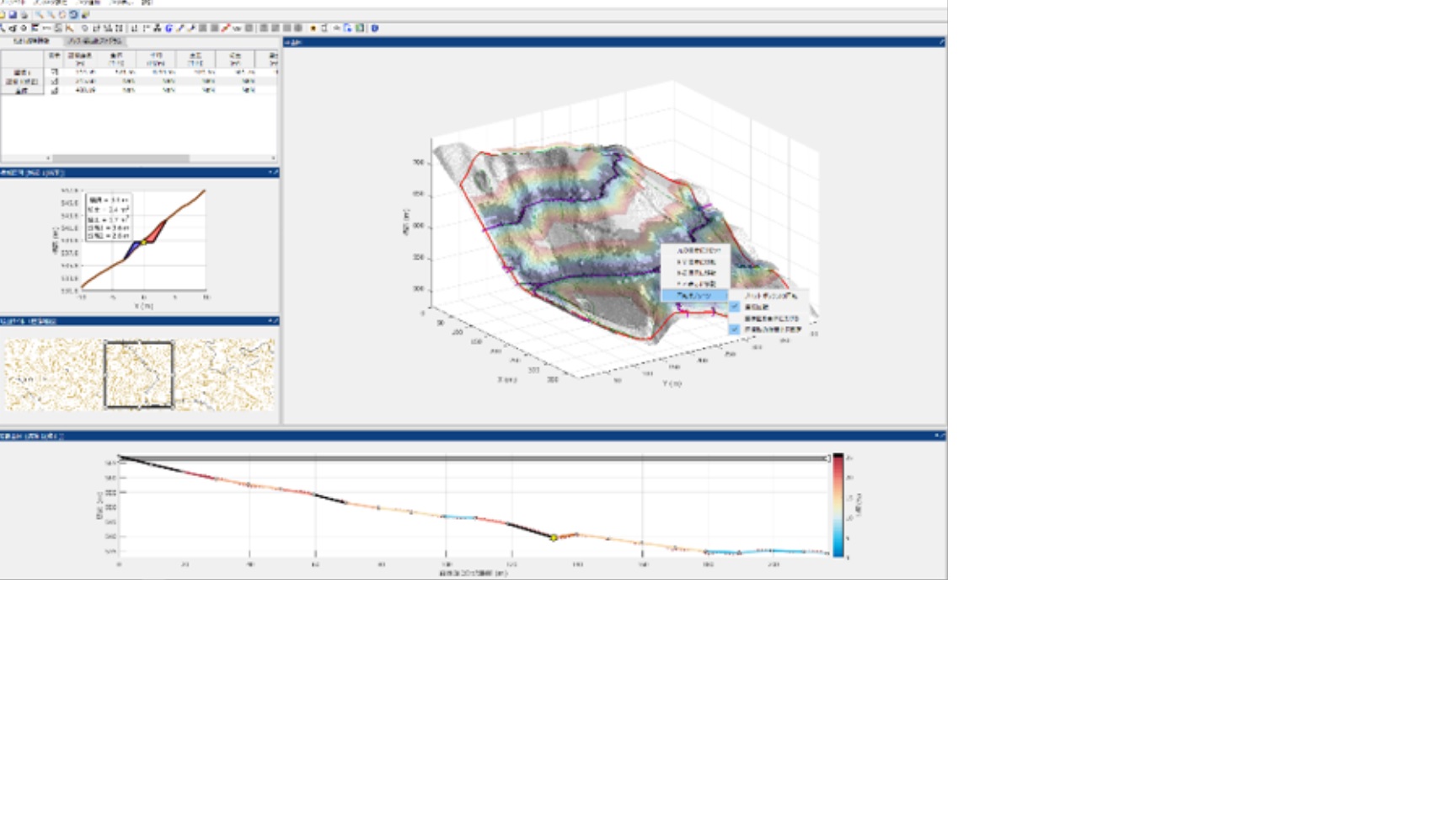Select the second magnifier zoom tool
1456x819 pixels.
[x=51, y=14]
